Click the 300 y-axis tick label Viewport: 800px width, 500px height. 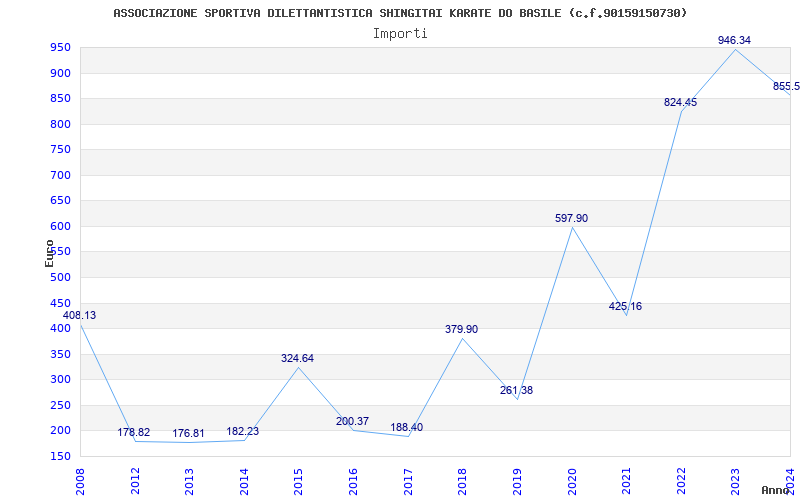point(60,380)
